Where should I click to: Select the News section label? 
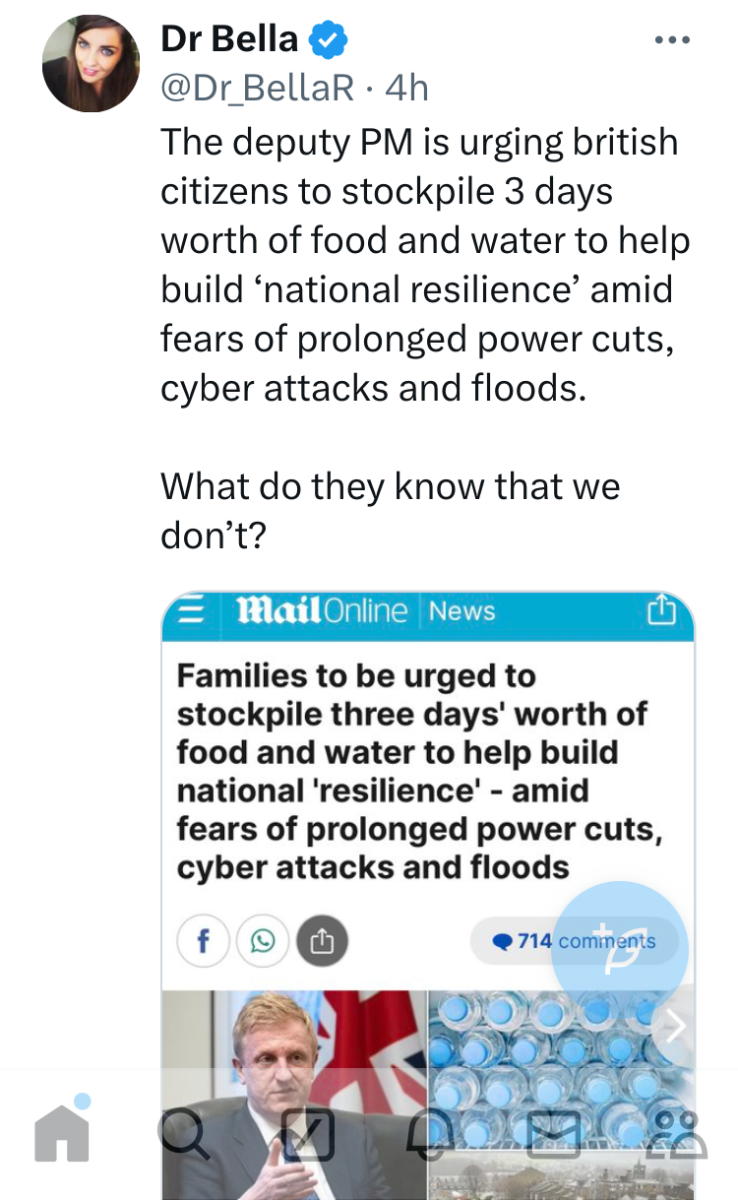pyautogui.click(x=461, y=610)
